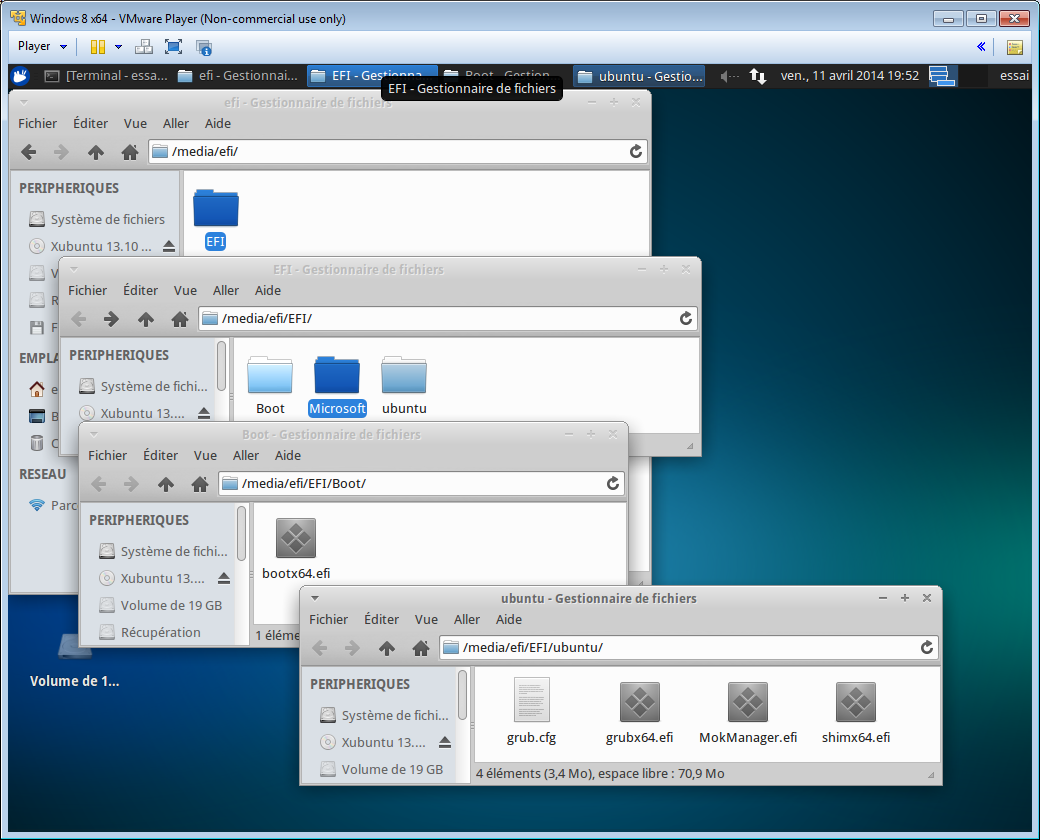Select Système de fichiers in efi sidebar
Image resolution: width=1040 pixels, height=840 pixels.
[x=97, y=220]
